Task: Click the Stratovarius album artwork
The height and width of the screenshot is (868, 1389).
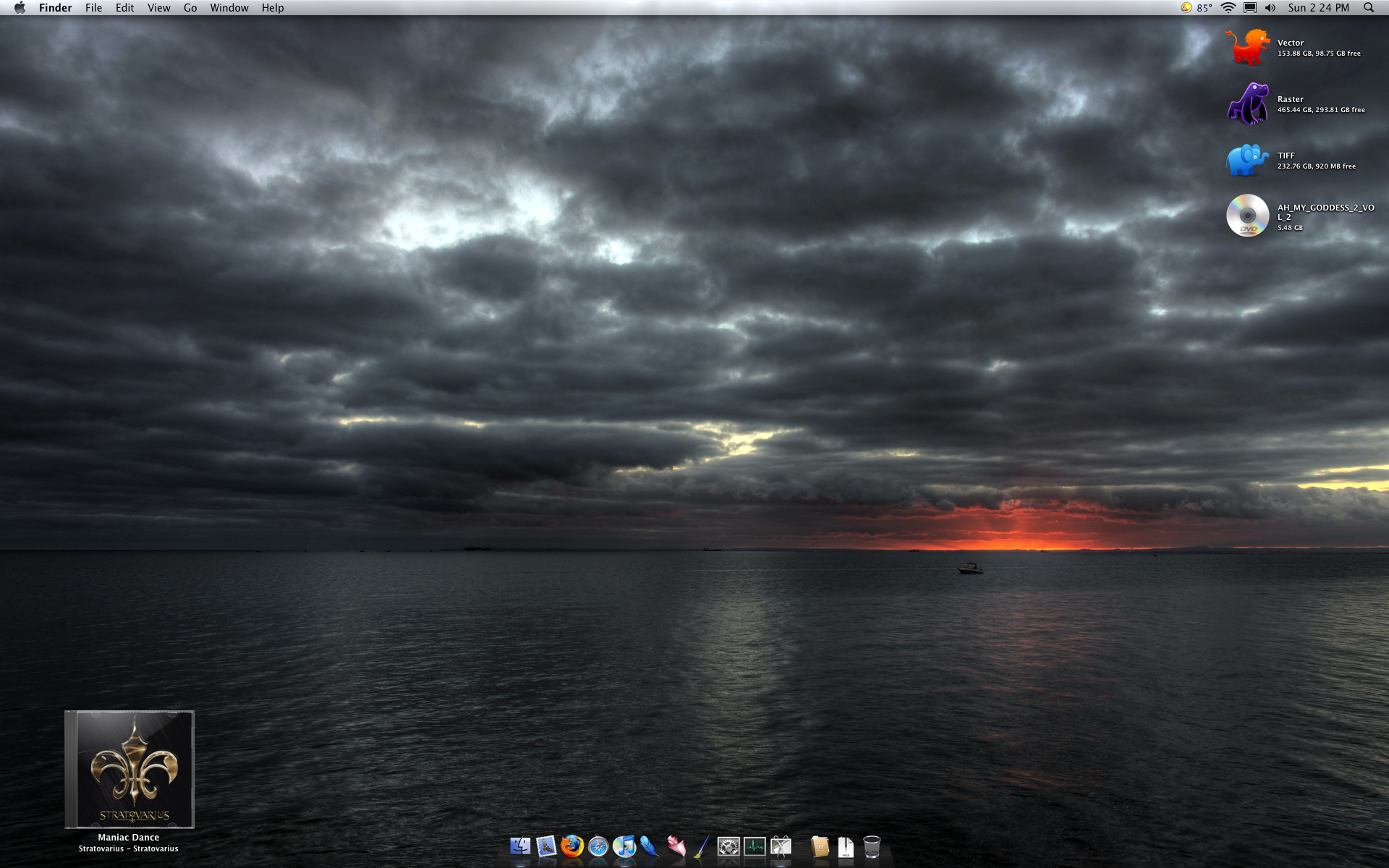Action: click(x=129, y=770)
